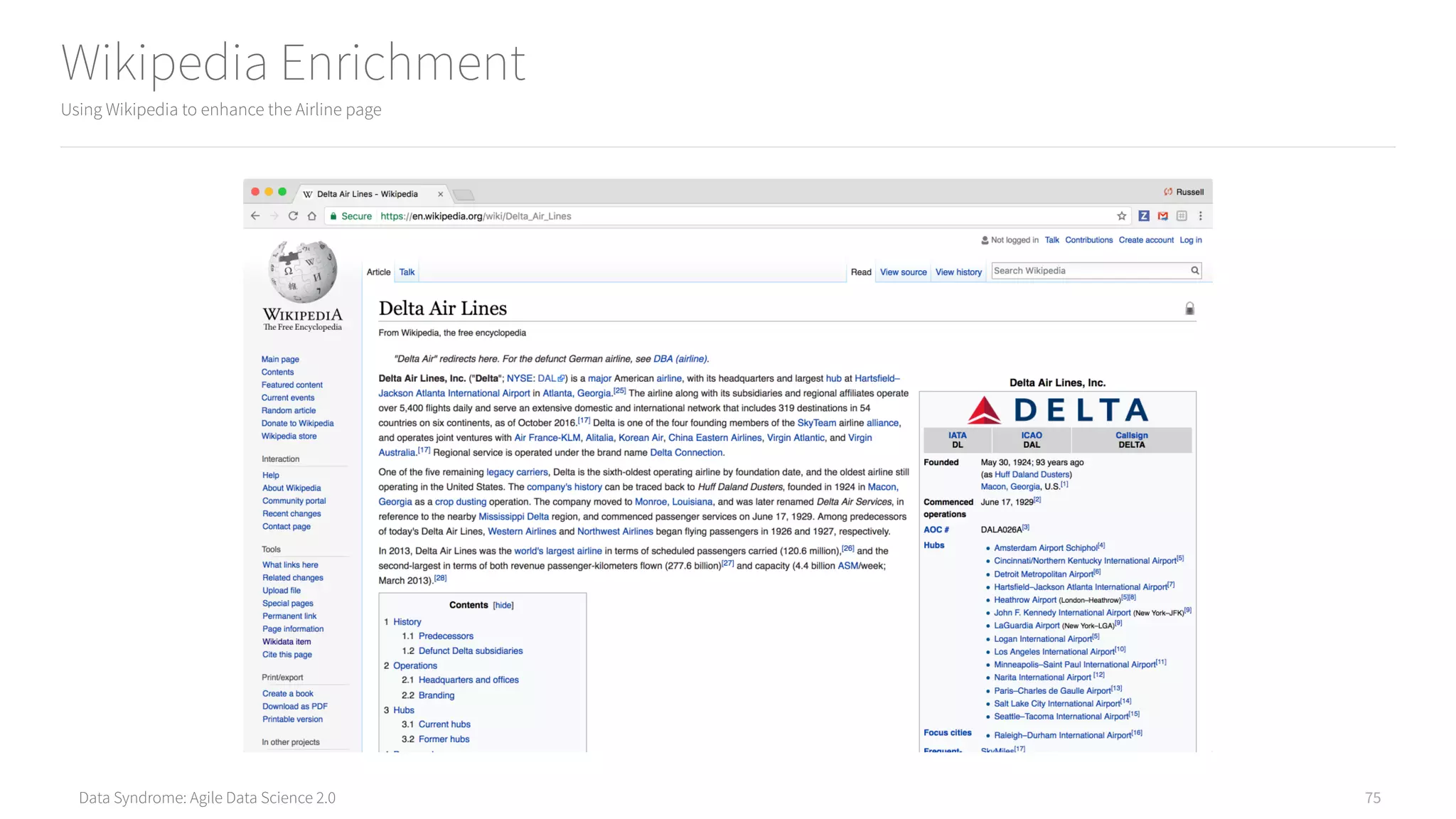Open Northwest Airlines article link
The image size is (1456, 819).
(x=615, y=532)
